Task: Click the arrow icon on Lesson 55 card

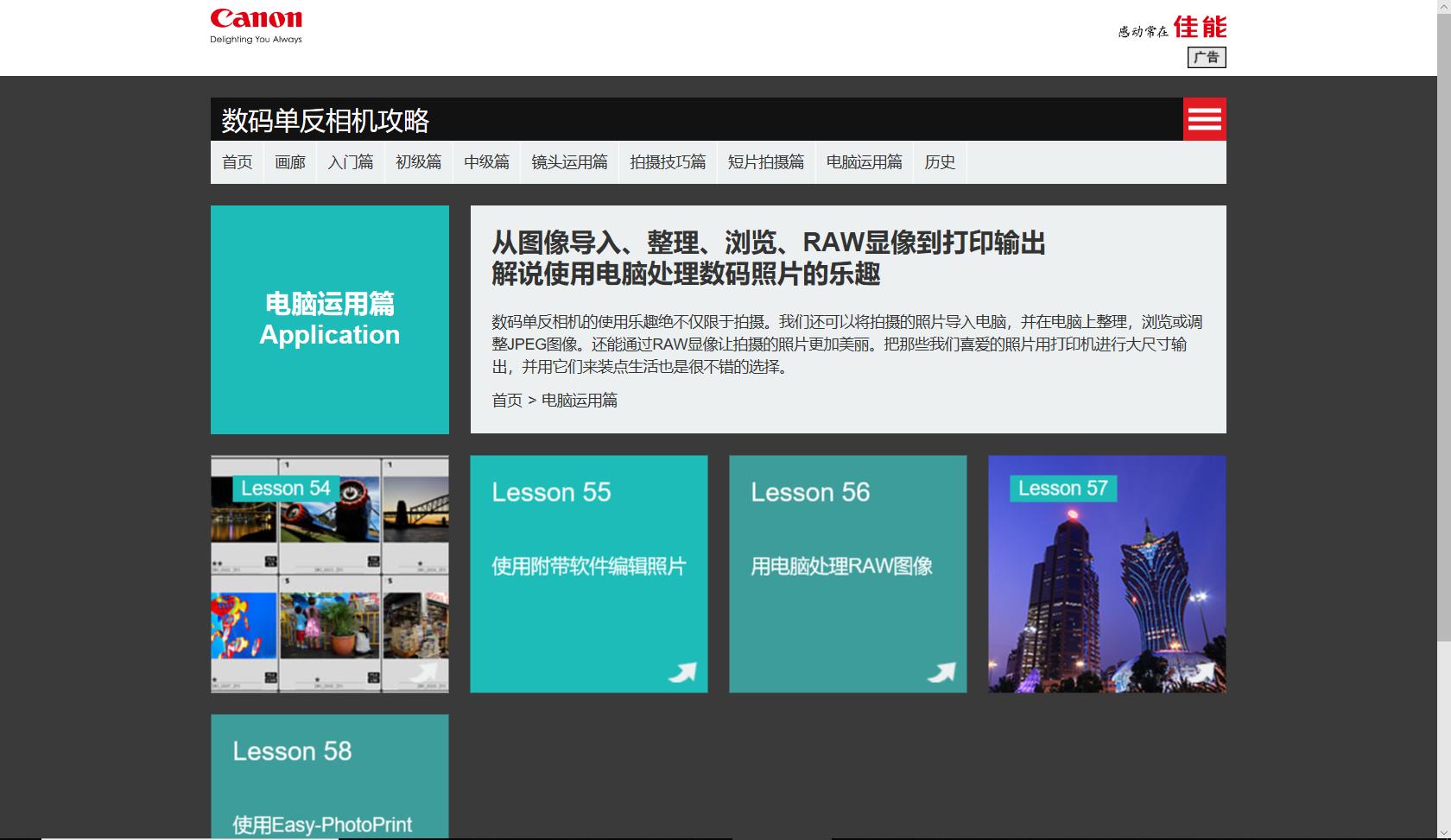Action: pyautogui.click(x=682, y=671)
